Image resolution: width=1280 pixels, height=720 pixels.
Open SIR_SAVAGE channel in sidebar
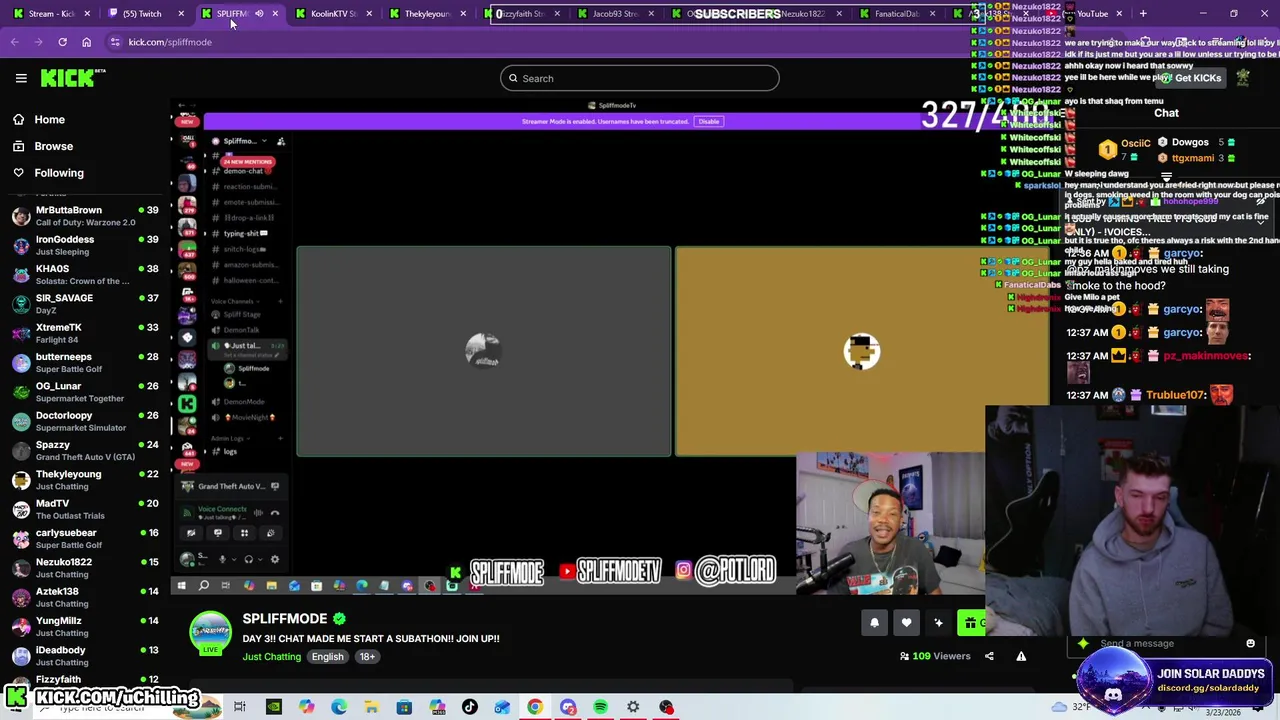click(85, 304)
